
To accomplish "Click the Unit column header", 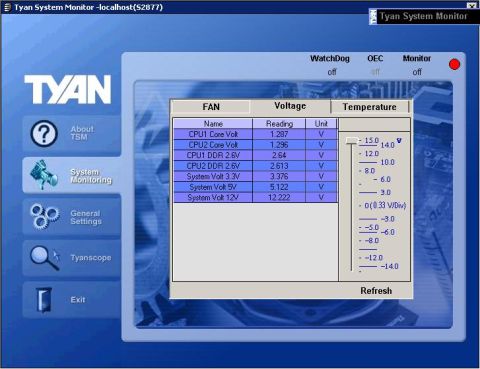I will [321, 124].
